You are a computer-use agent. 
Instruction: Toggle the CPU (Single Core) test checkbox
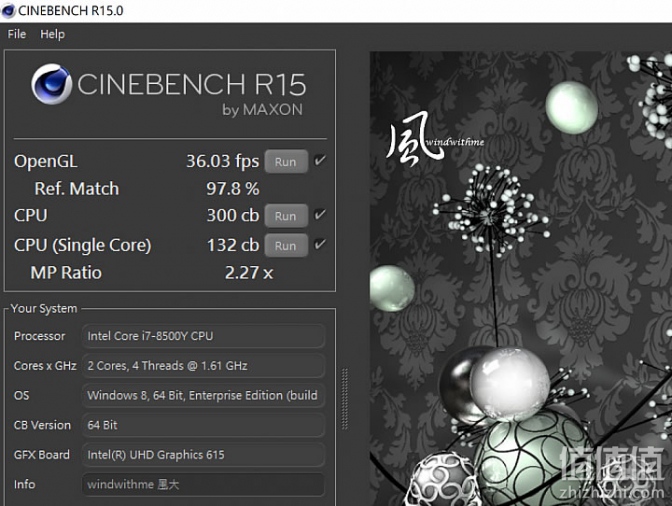click(x=320, y=244)
